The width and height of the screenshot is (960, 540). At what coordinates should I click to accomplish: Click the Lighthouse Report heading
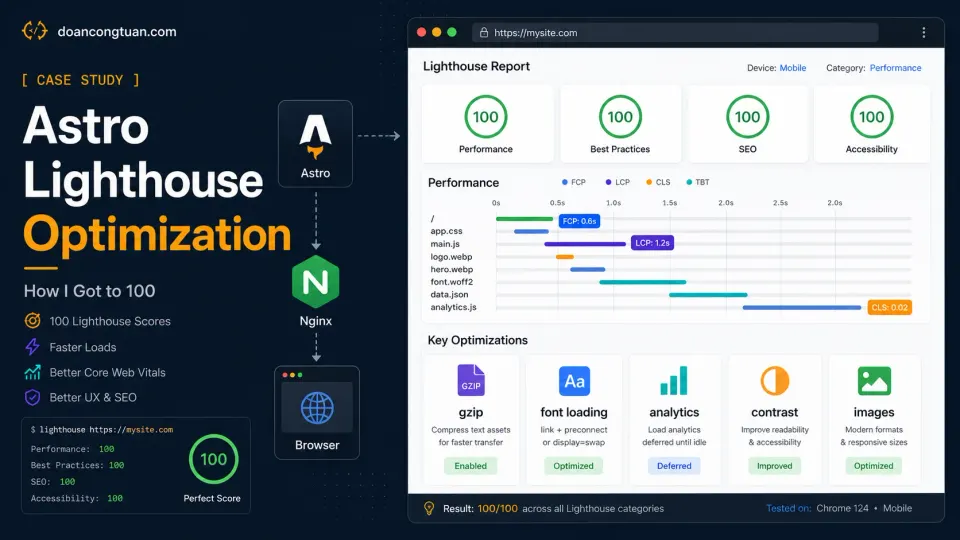[x=476, y=66]
